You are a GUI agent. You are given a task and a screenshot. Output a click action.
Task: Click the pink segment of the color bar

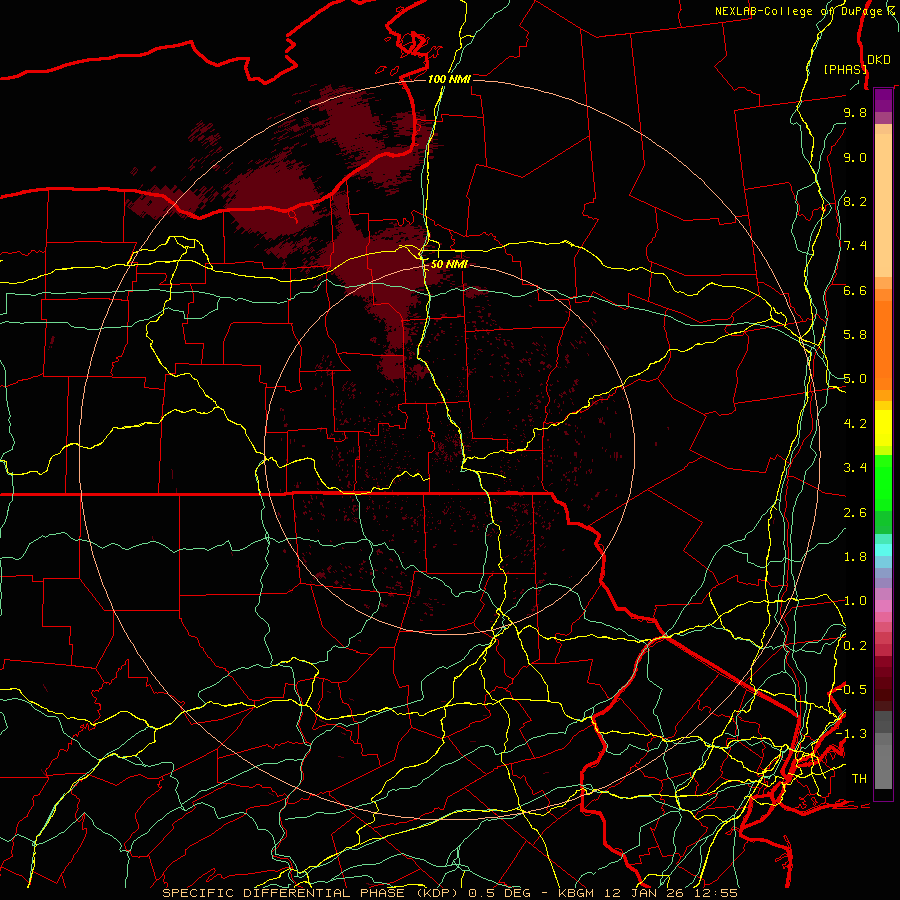[x=883, y=606]
